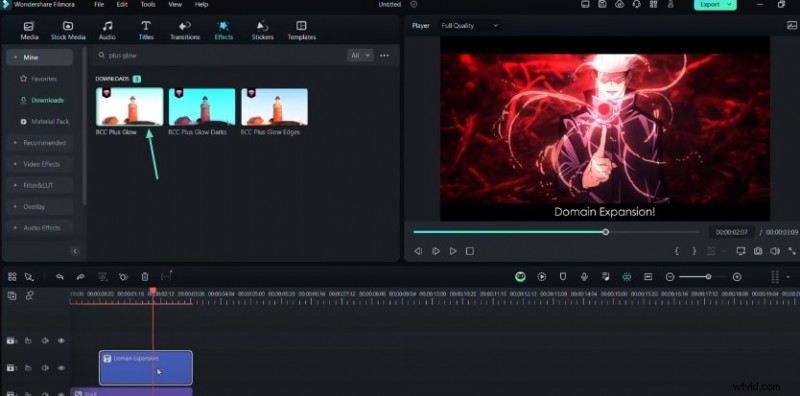Screen dimensions: 800x396
Task: Select the BCC Plus Glow effect thumbnail
Action: [130, 107]
